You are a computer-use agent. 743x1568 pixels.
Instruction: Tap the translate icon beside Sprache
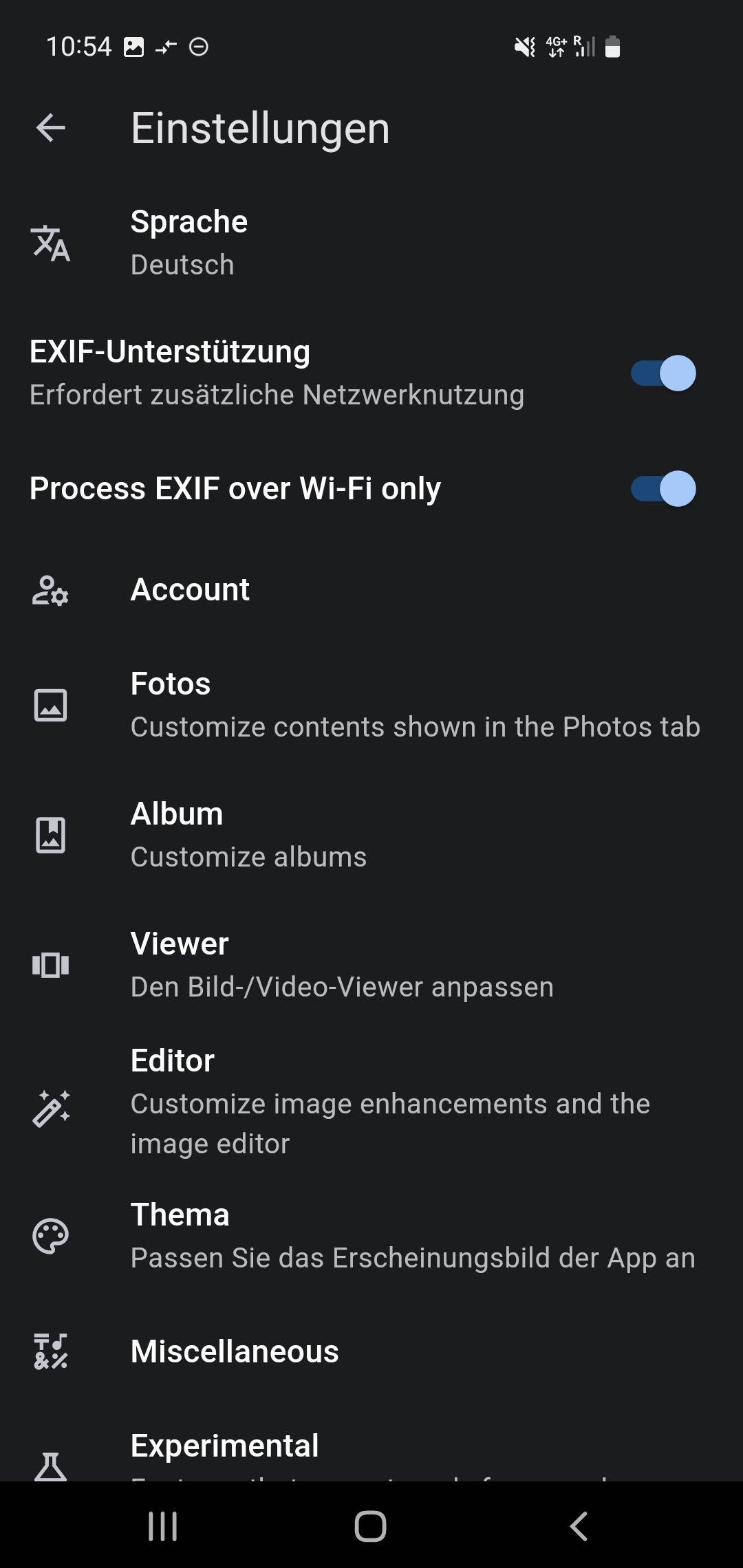[51, 243]
